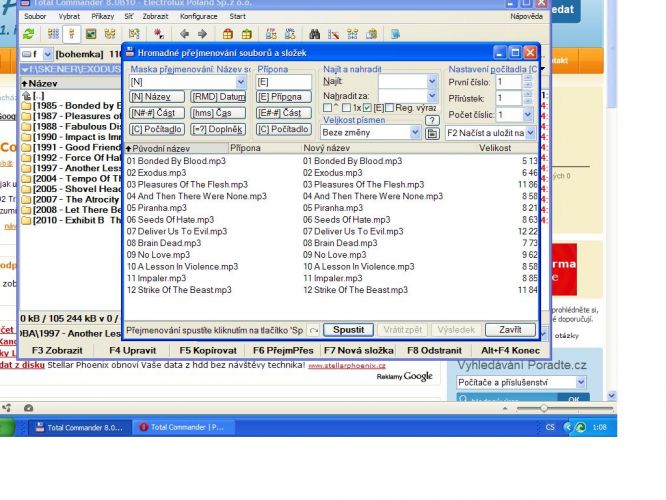The width and height of the screenshot is (666, 500).
Task: Click the F8 Odstranit button
Action: tap(434, 350)
